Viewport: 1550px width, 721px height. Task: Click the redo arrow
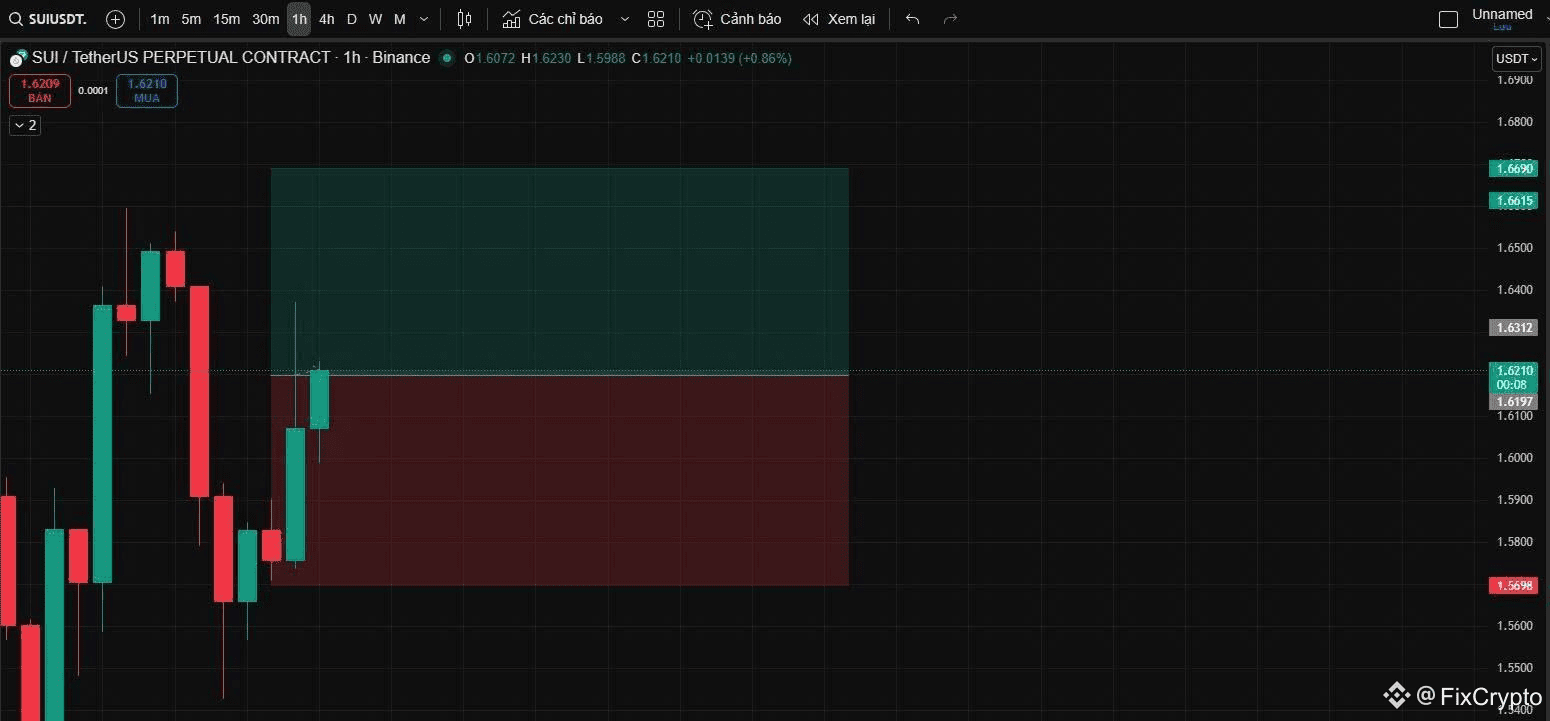point(950,19)
